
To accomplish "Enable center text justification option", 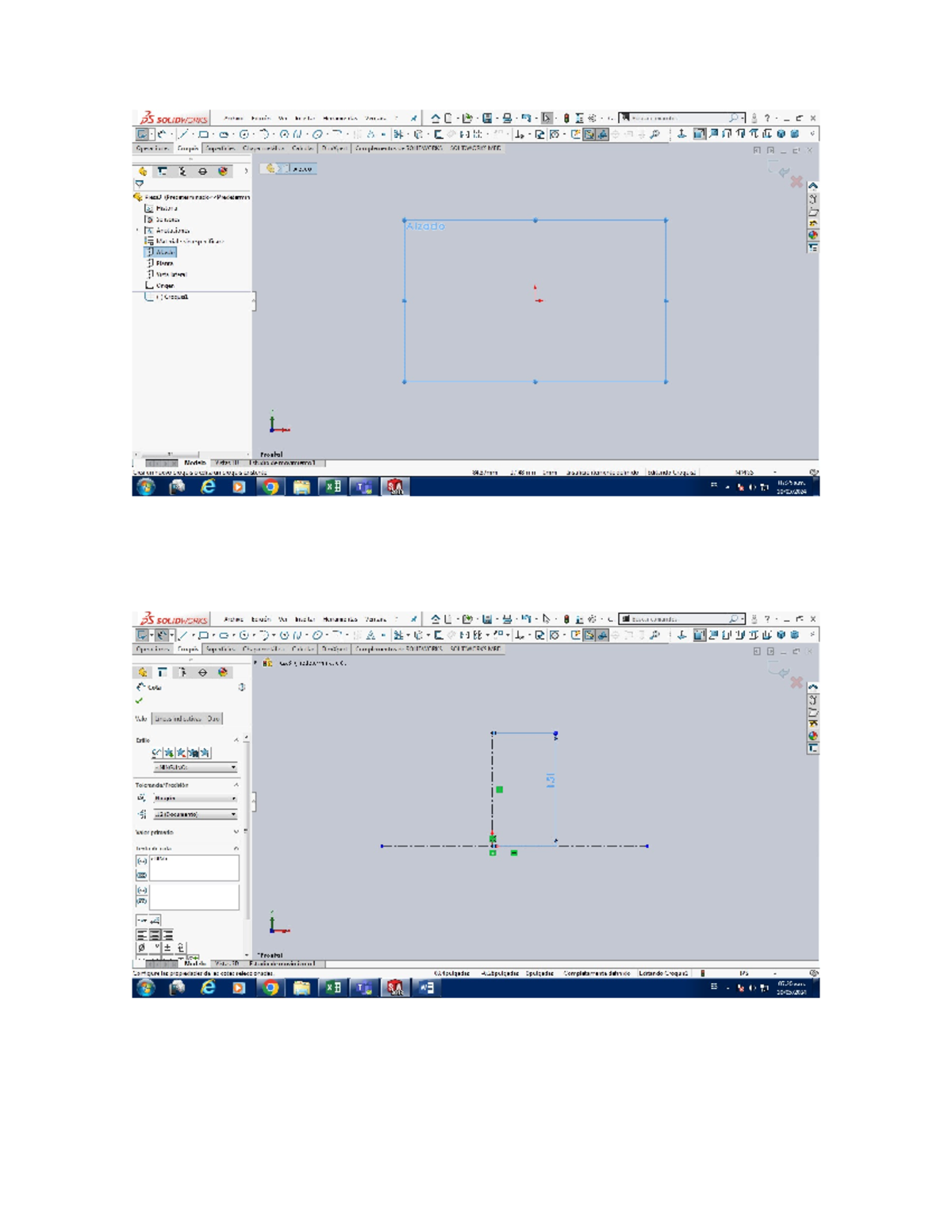I will [x=155, y=935].
